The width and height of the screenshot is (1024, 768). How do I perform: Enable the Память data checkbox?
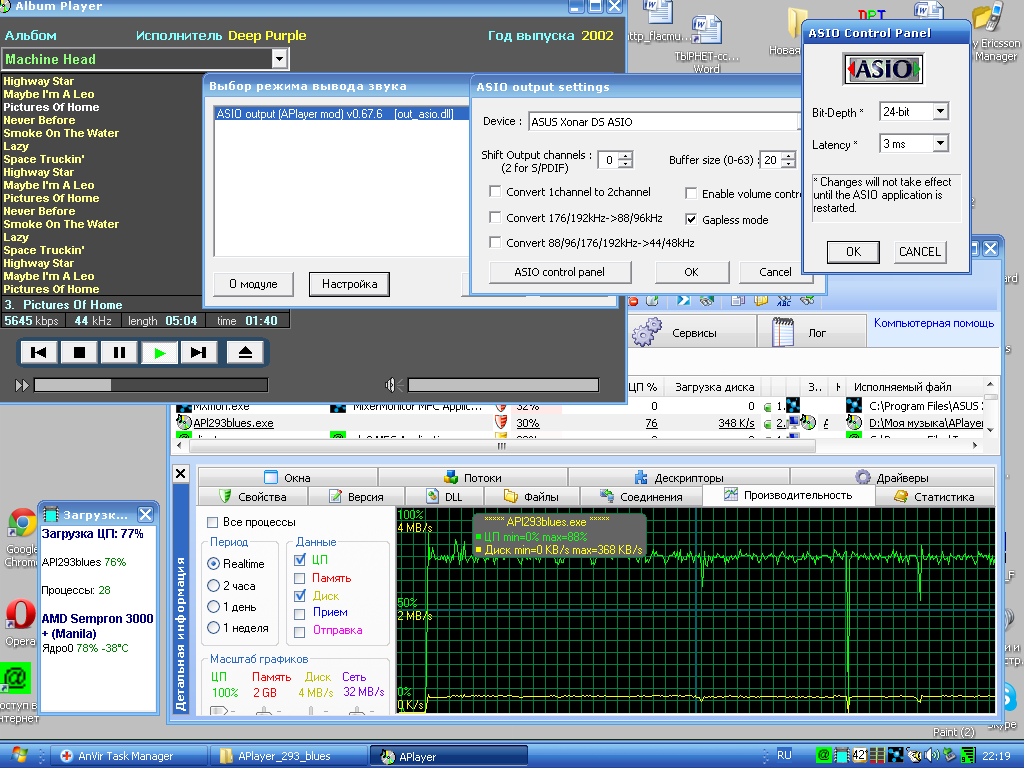coord(300,578)
